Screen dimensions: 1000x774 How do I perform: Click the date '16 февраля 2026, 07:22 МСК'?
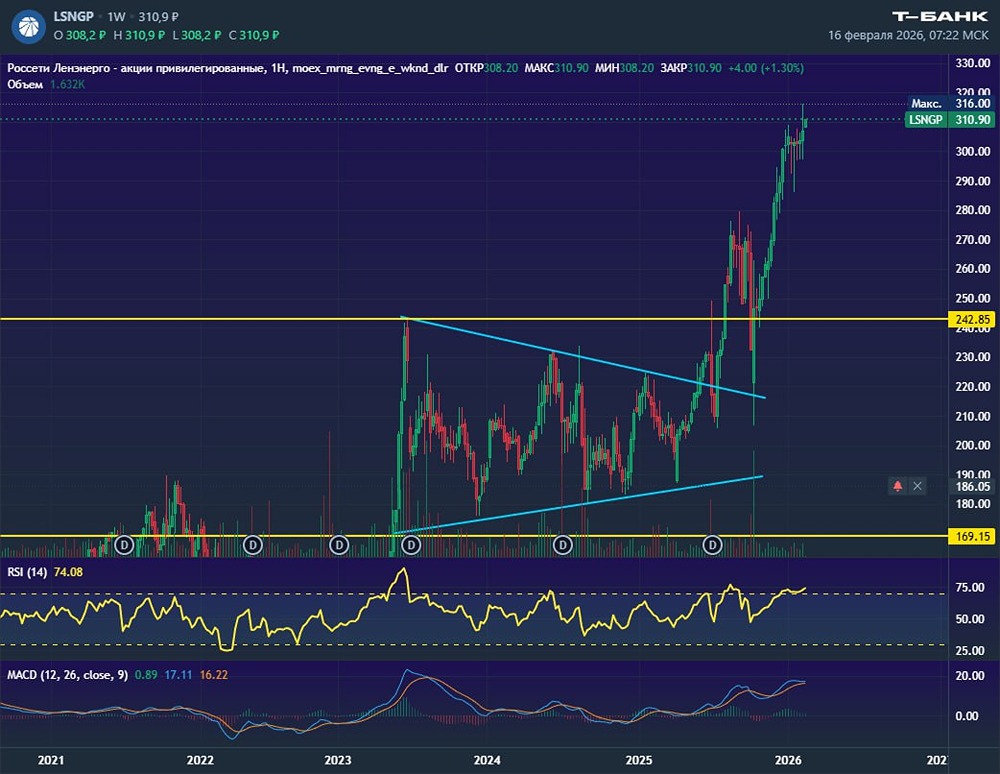pyautogui.click(x=908, y=36)
